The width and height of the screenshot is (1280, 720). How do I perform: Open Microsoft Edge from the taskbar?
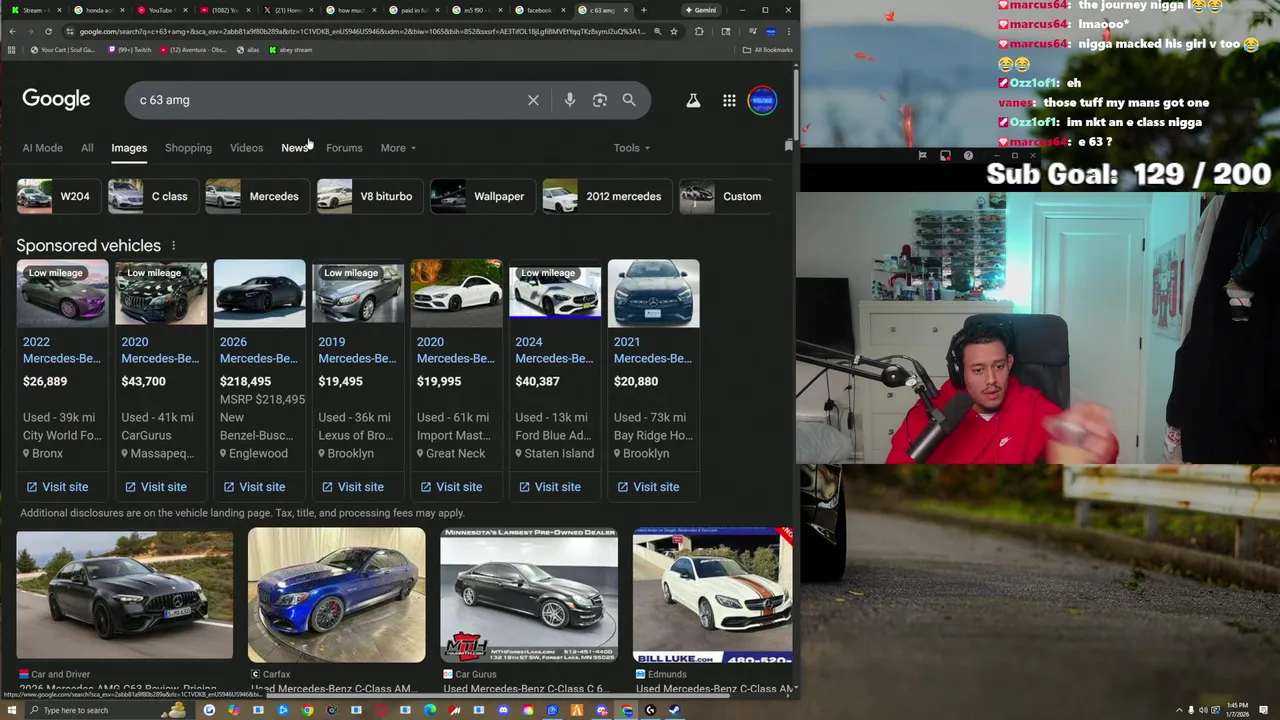(x=430, y=710)
